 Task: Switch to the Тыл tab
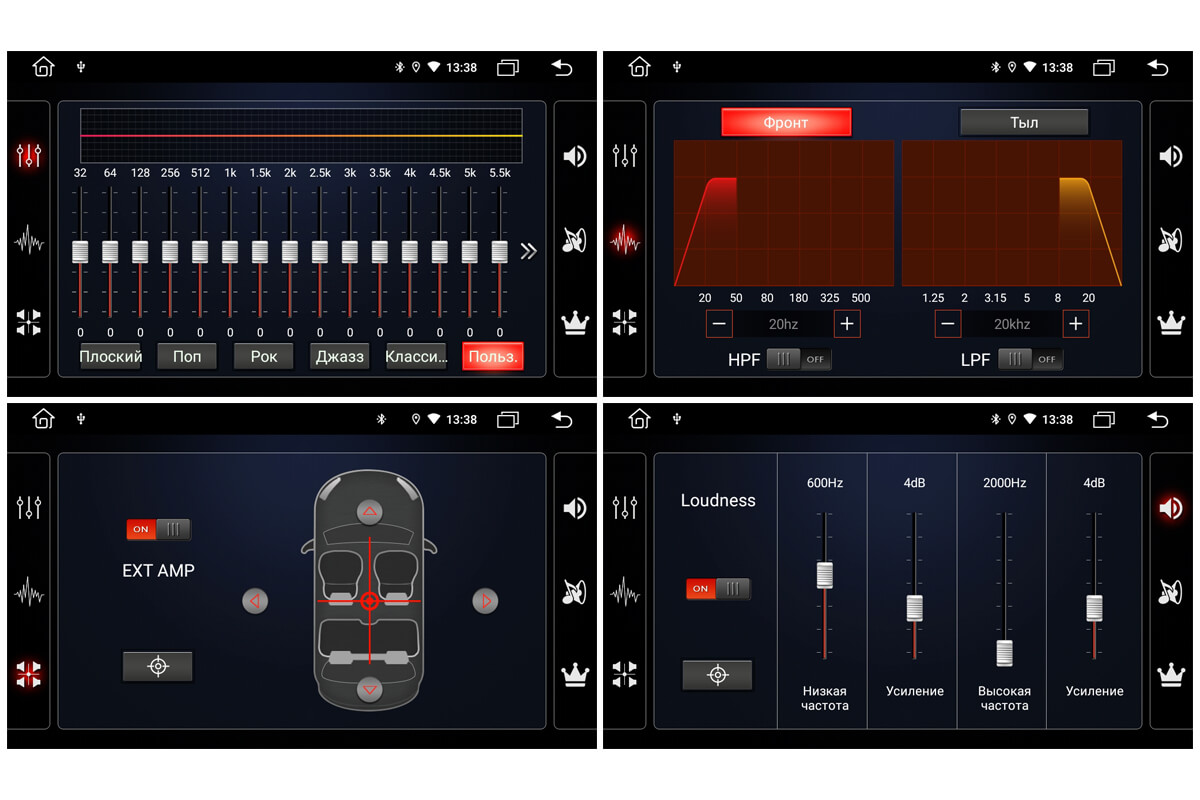point(1023,122)
